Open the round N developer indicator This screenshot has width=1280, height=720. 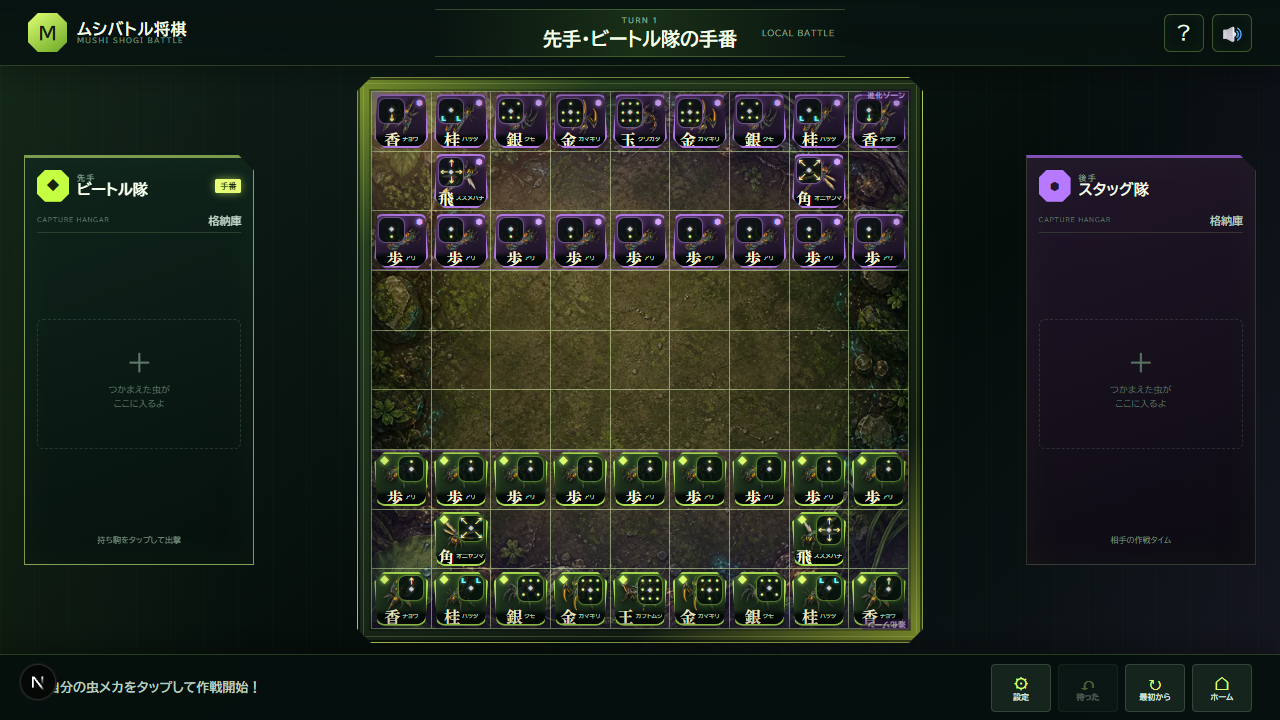(x=38, y=682)
